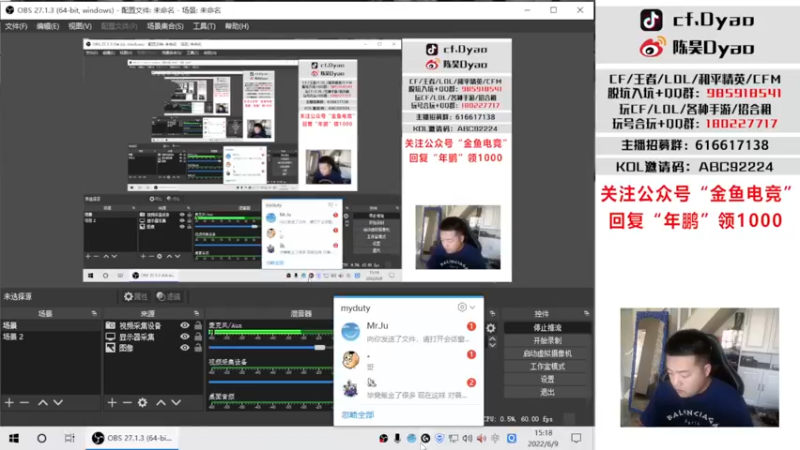
Task: Move scene up with up arrow
Action: pos(43,403)
